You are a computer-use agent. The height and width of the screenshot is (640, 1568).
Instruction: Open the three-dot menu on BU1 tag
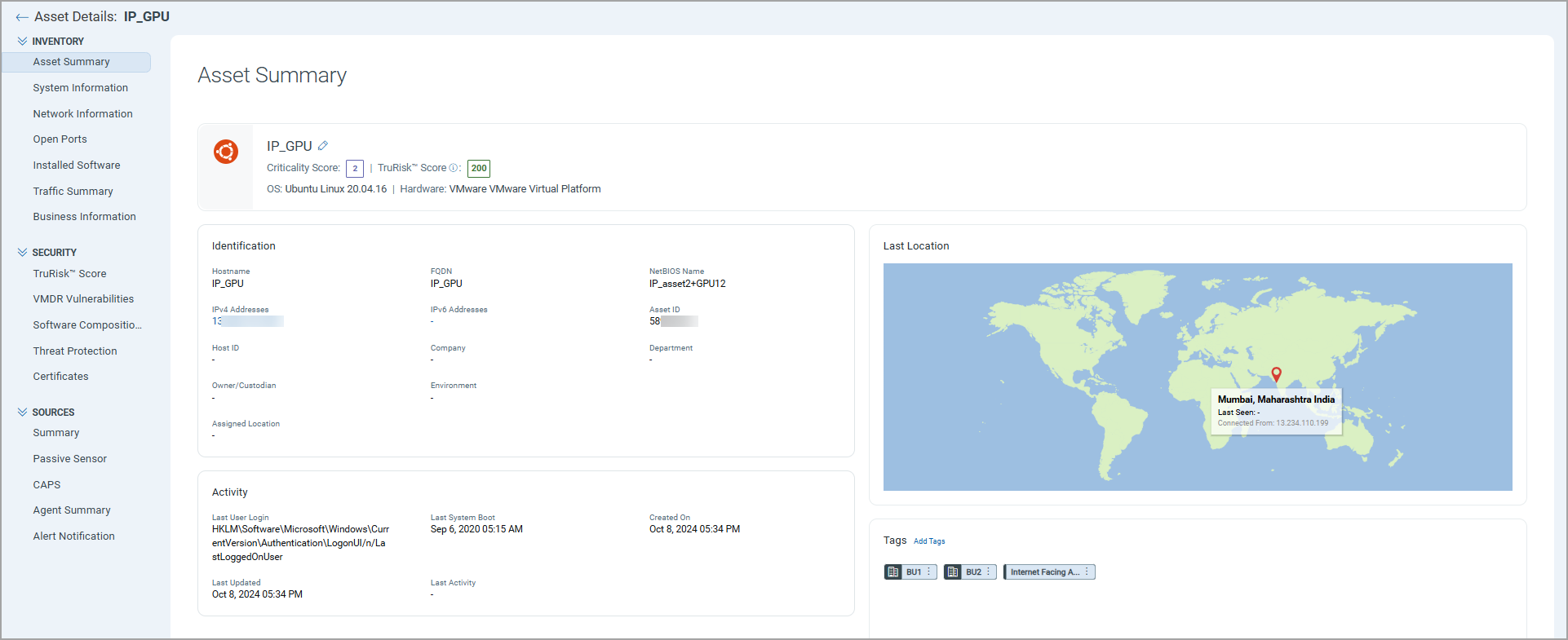point(928,572)
